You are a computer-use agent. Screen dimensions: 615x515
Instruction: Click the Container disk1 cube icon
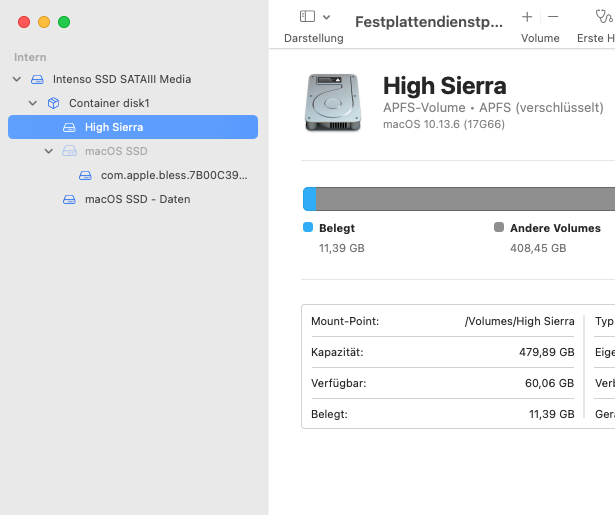[x=53, y=103]
